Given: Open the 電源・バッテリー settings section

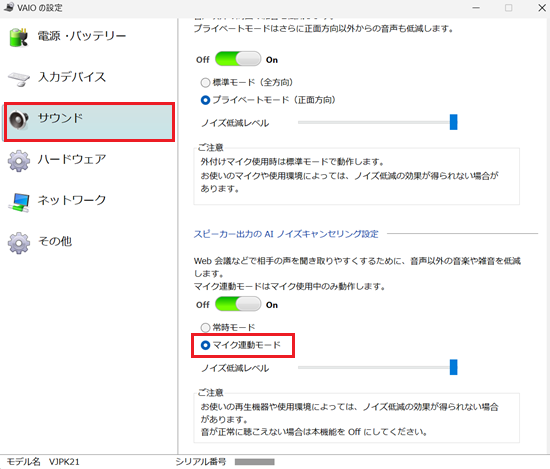Looking at the screenshot, I should point(88,36).
